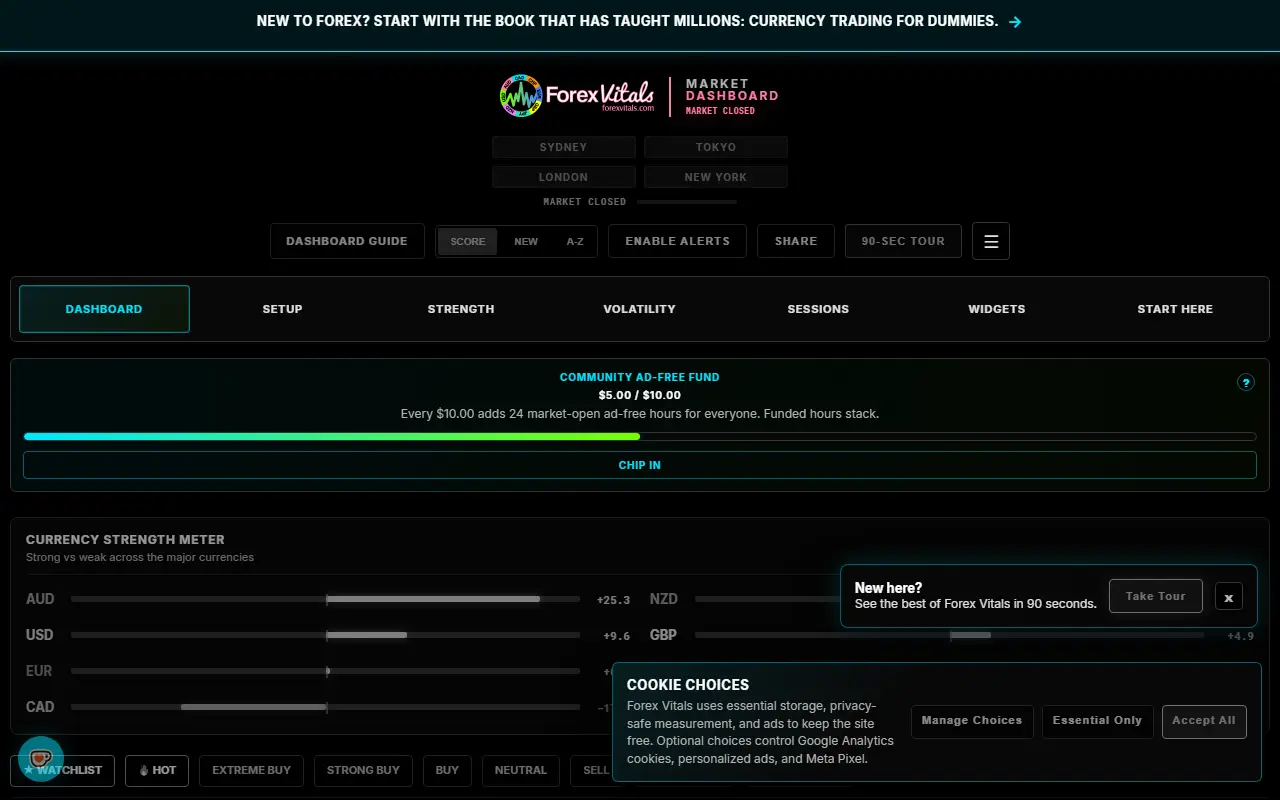This screenshot has height=800, width=1280.
Task: Click the community fund progress bar
Action: 640,436
